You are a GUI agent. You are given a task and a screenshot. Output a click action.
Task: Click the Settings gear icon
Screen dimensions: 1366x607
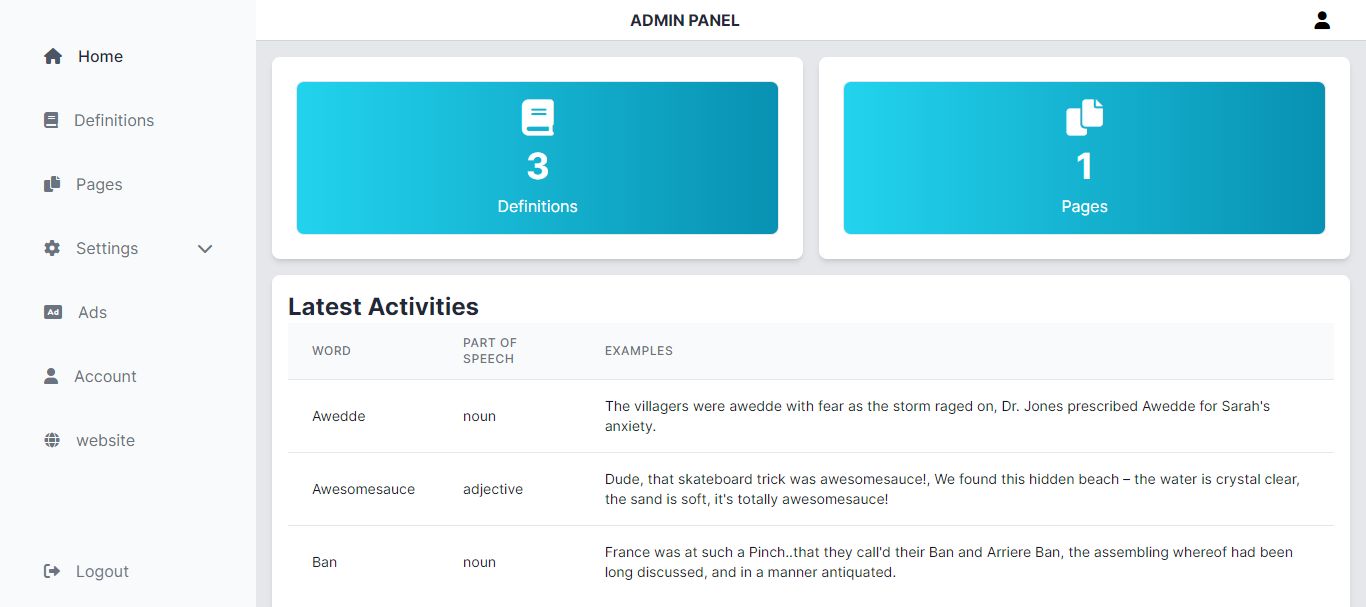pos(52,249)
